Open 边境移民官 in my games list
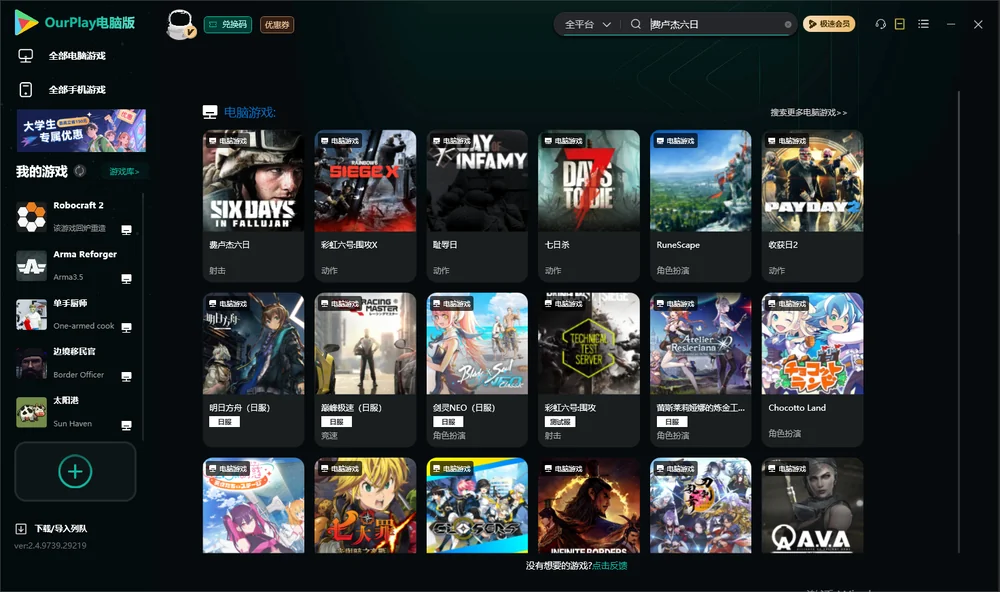The width and height of the screenshot is (1000, 592). pyautogui.click(x=74, y=363)
